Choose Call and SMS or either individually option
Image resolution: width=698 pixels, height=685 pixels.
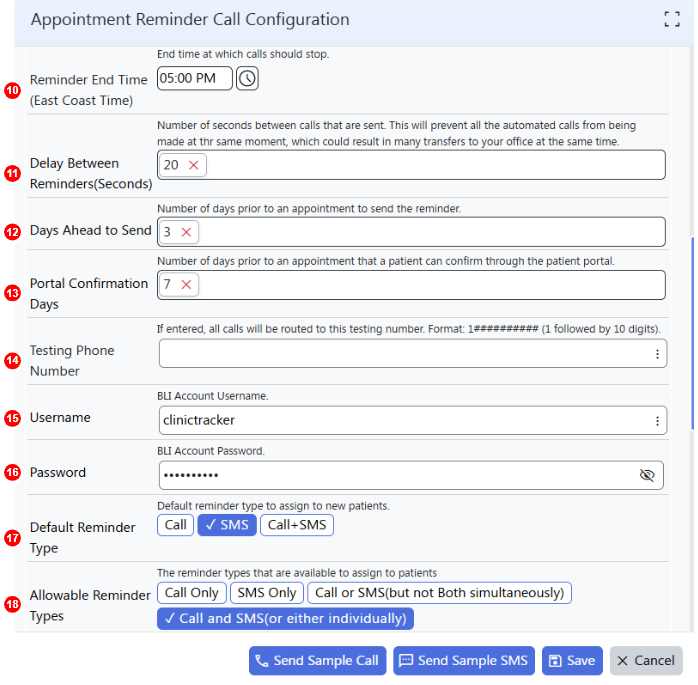tap(285, 619)
